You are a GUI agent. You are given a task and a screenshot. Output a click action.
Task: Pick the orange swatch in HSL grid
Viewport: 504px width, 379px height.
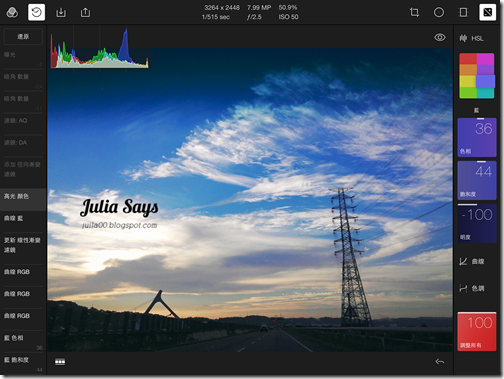pos(468,70)
